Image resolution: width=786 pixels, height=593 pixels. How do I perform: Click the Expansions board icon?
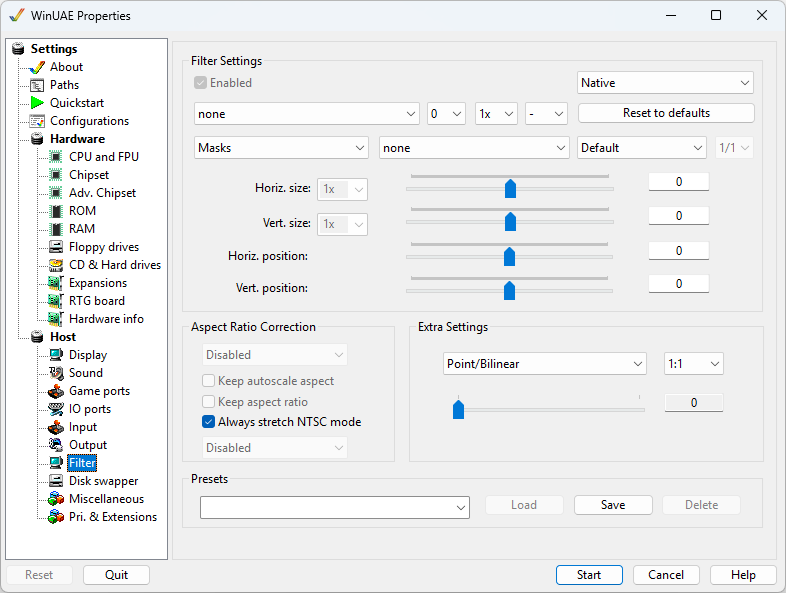[56, 283]
